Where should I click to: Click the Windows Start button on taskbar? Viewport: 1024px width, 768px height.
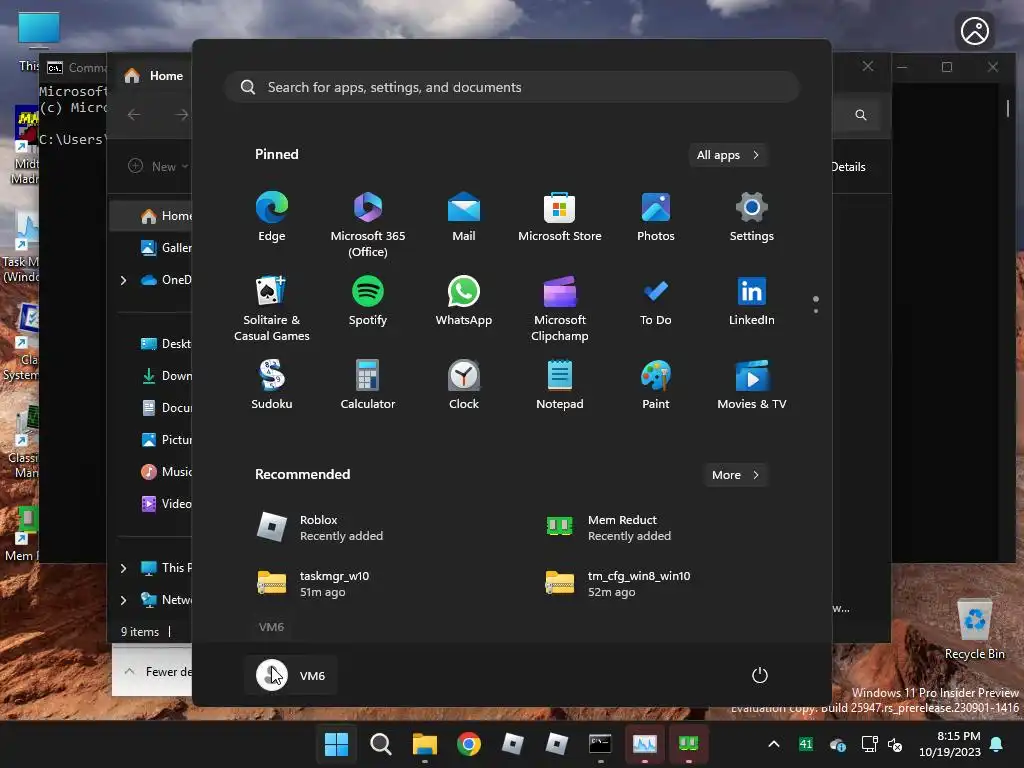click(336, 744)
